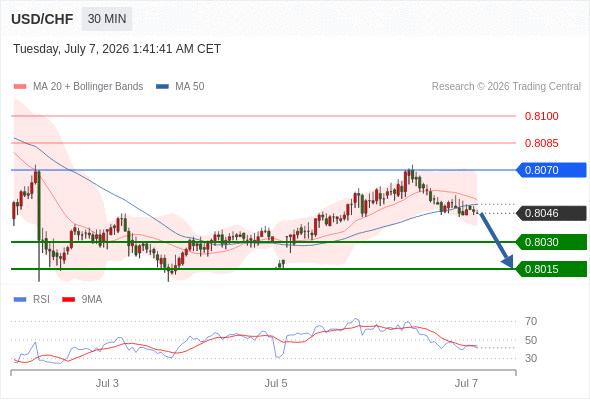Open the Research © 2026 Trading Central credit
This screenshot has width=590, height=400.
click(506, 87)
